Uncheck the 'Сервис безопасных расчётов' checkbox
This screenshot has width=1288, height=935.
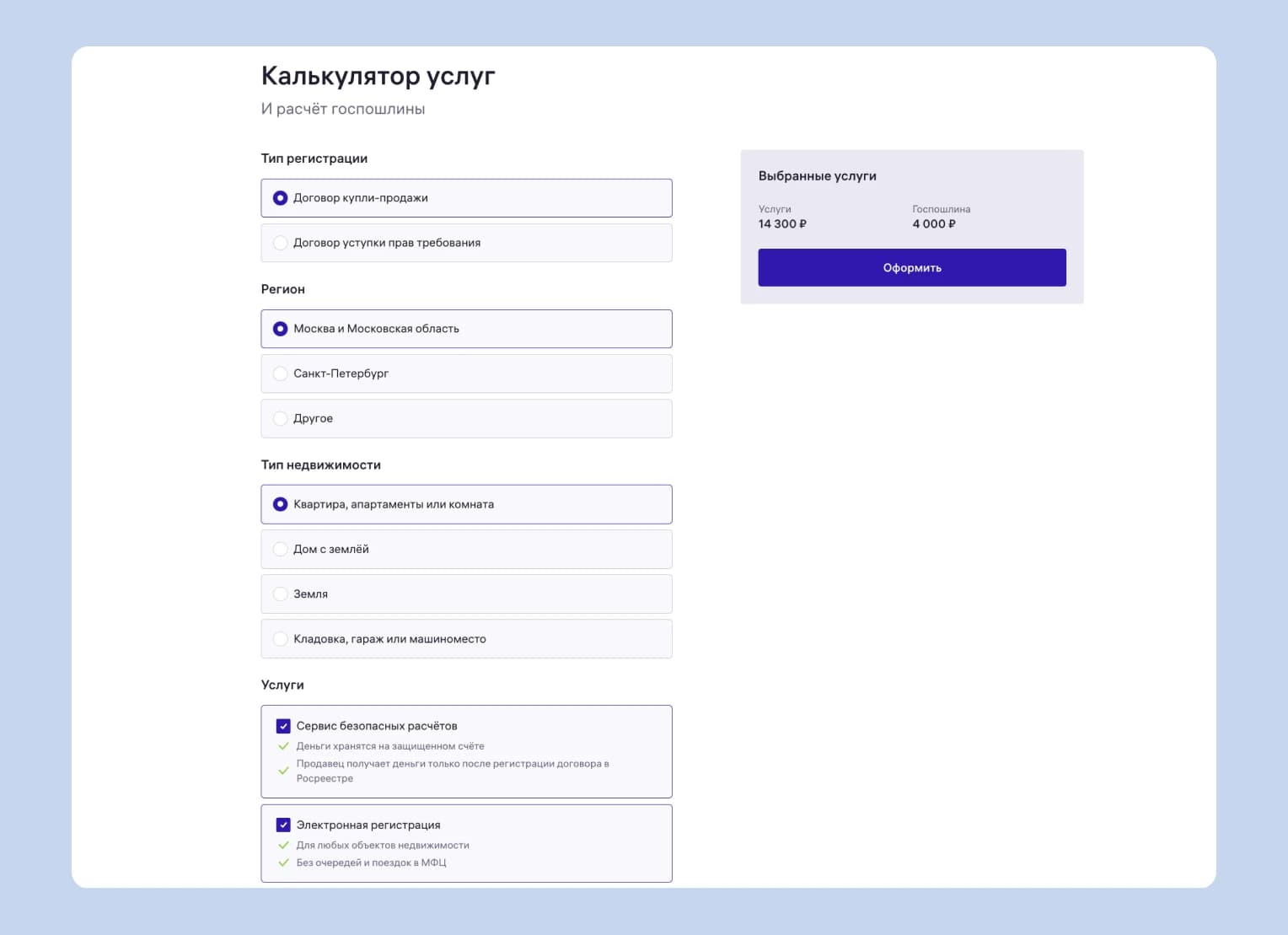283,726
